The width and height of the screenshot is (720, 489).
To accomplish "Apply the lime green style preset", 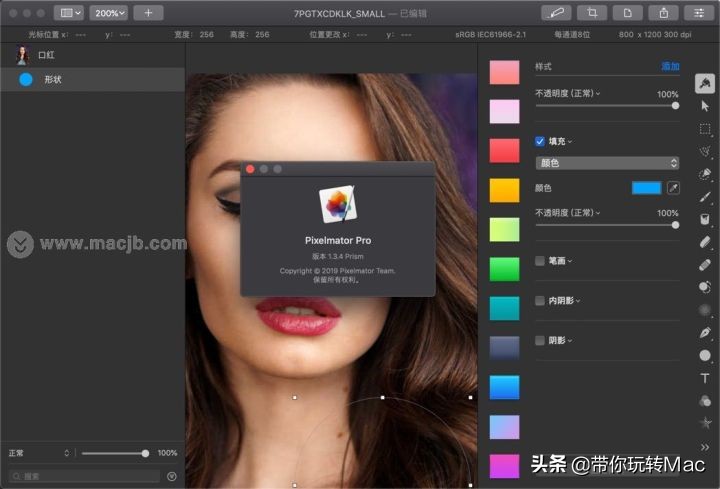I will (x=504, y=229).
